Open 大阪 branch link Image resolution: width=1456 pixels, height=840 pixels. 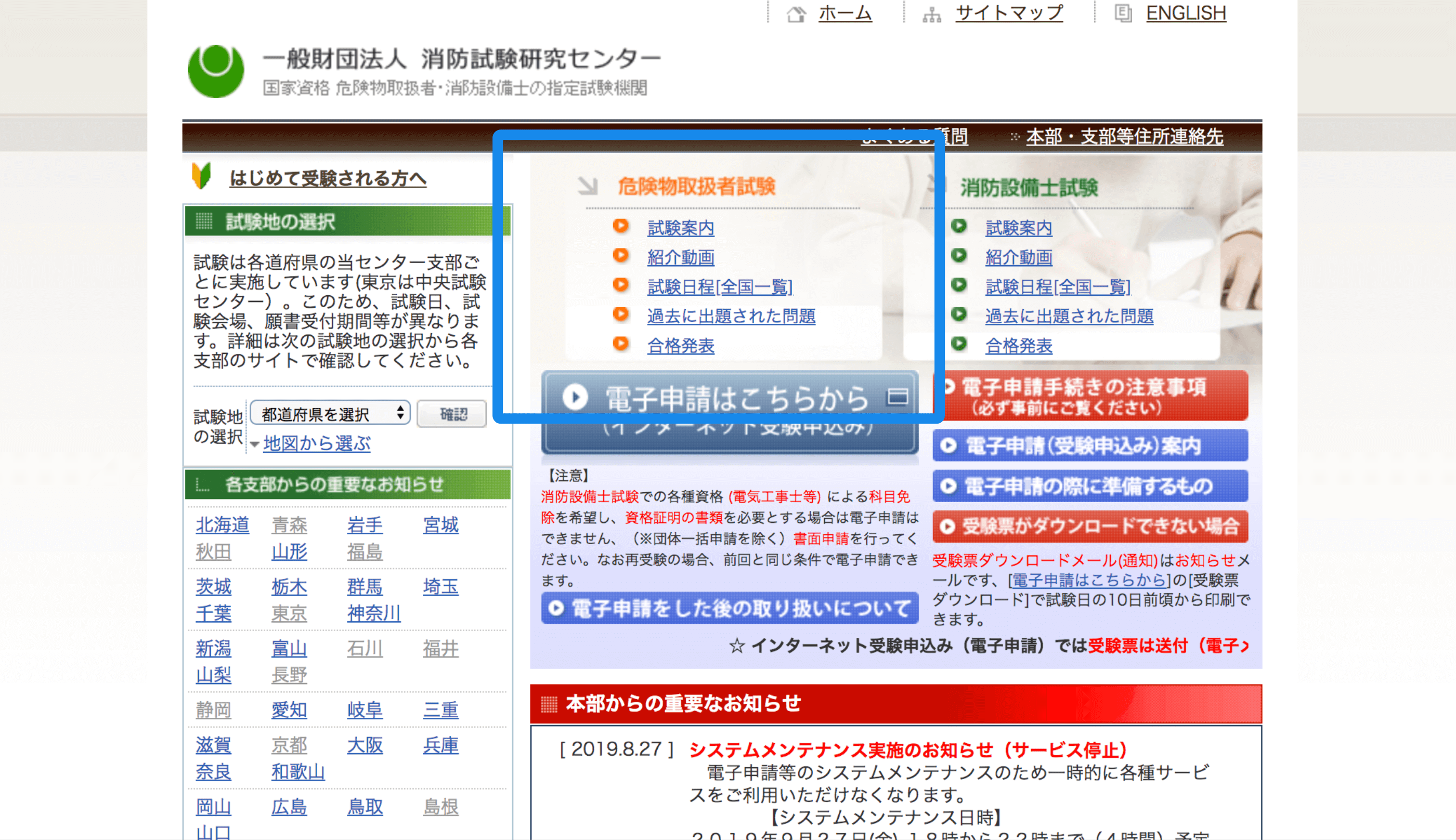coord(365,745)
